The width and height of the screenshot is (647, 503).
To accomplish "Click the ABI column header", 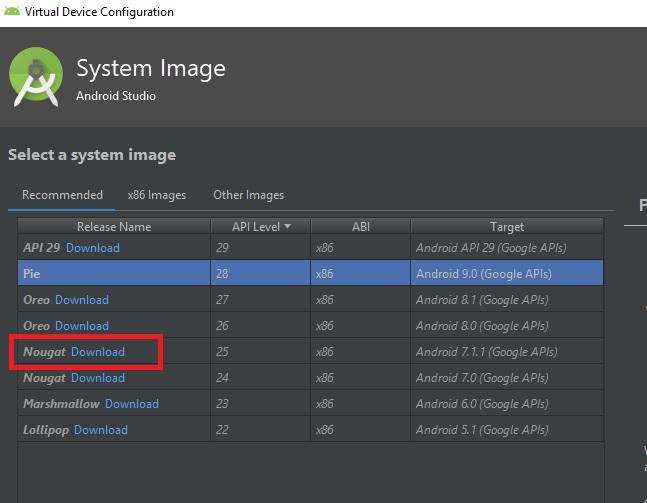I will point(361,227).
